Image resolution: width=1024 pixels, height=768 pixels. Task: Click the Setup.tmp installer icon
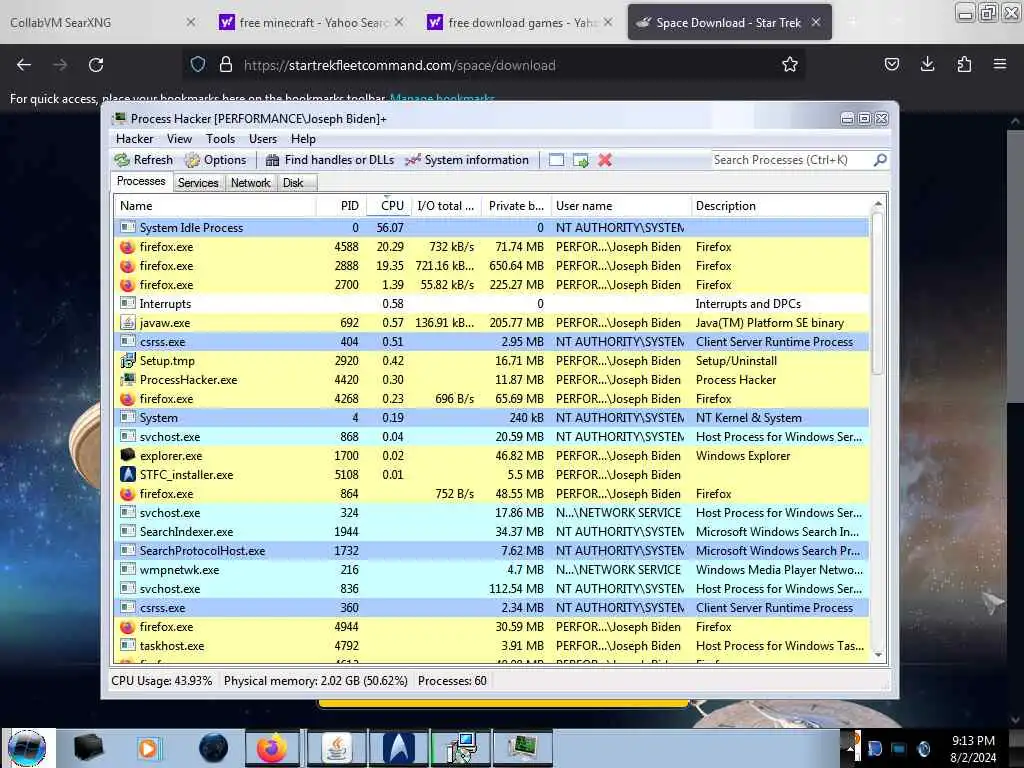tap(127, 360)
